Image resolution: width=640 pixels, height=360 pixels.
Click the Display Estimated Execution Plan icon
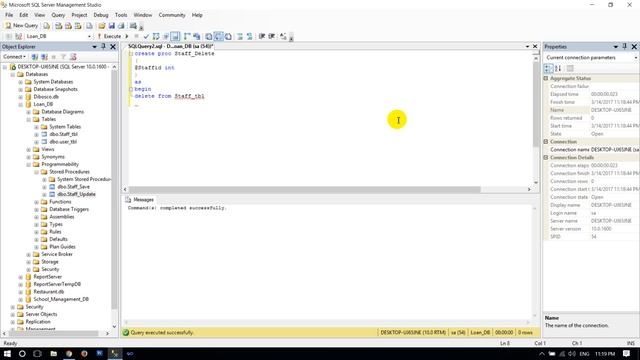click(156, 36)
